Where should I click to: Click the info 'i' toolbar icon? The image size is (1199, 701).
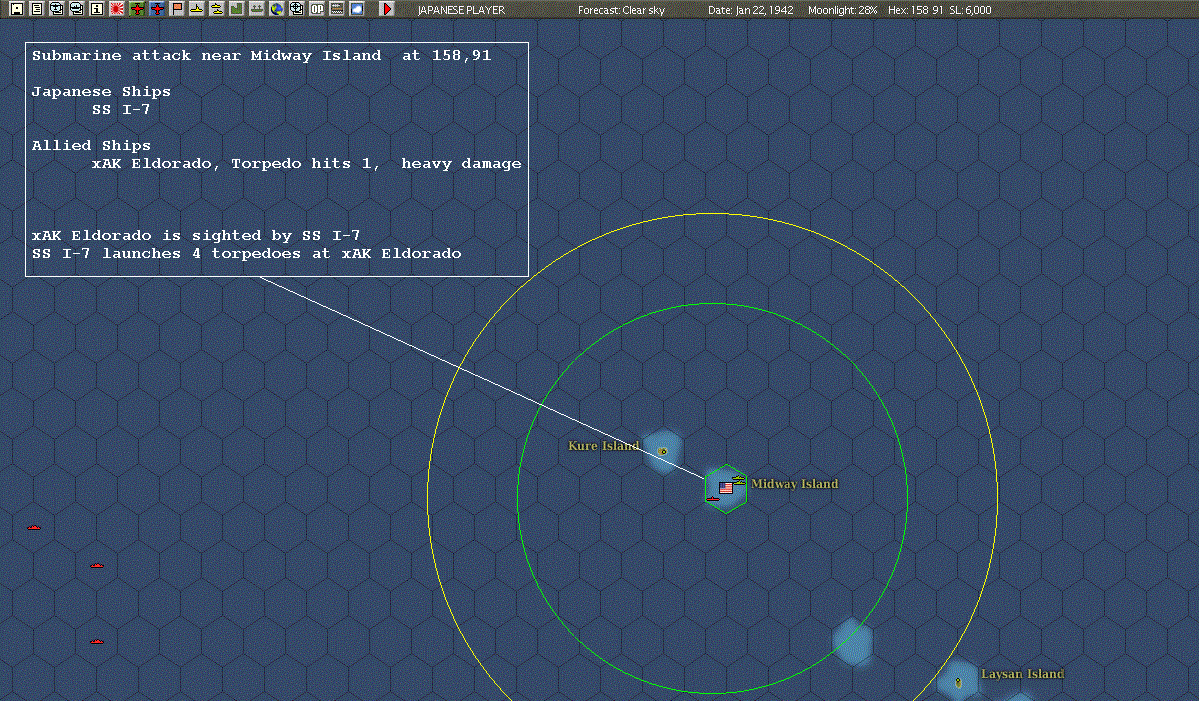pyautogui.click(x=96, y=9)
